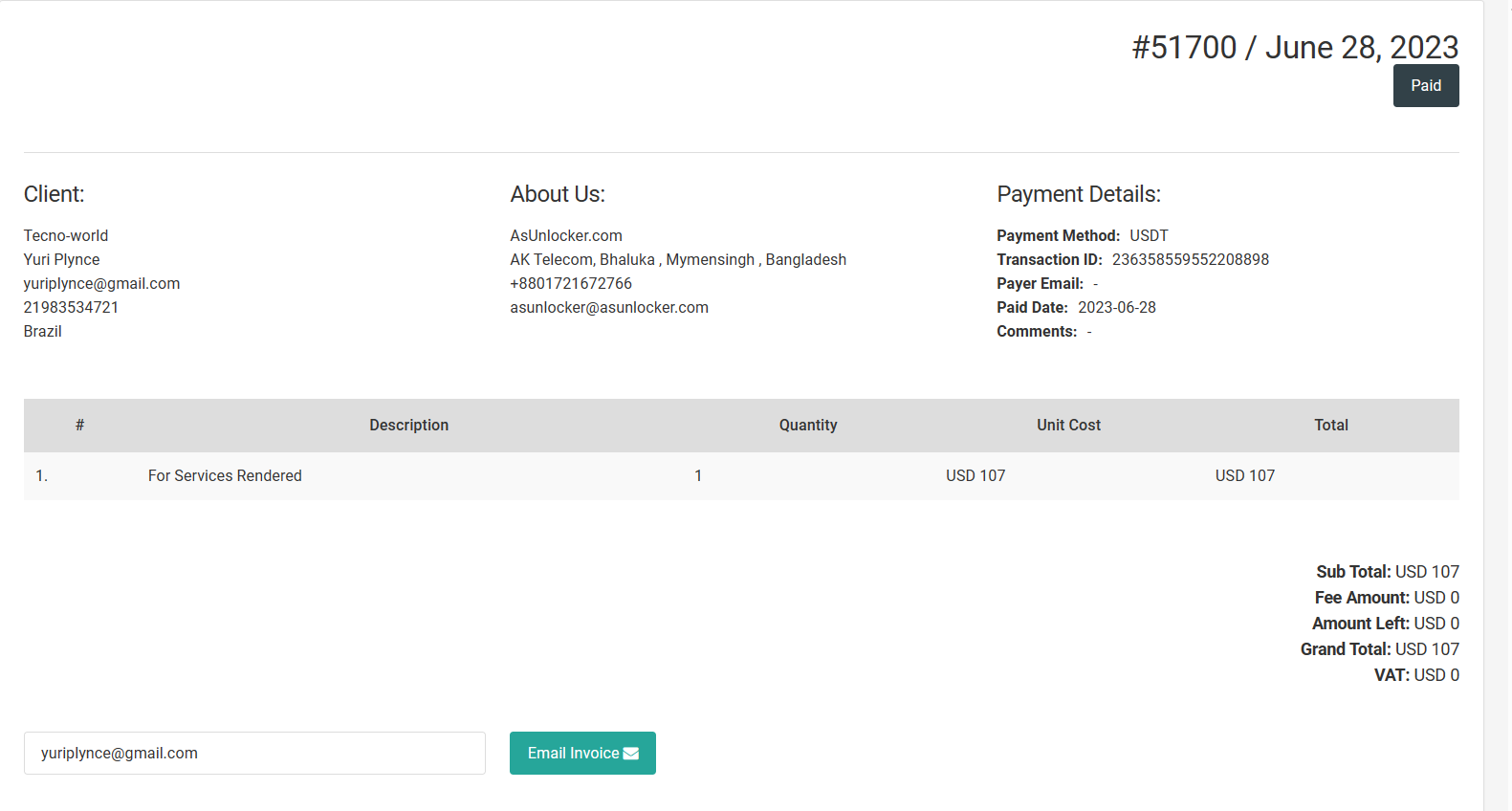Click the Unit Cost cell USD 107
Image resolution: width=1512 pixels, height=811 pixels.
(975, 475)
